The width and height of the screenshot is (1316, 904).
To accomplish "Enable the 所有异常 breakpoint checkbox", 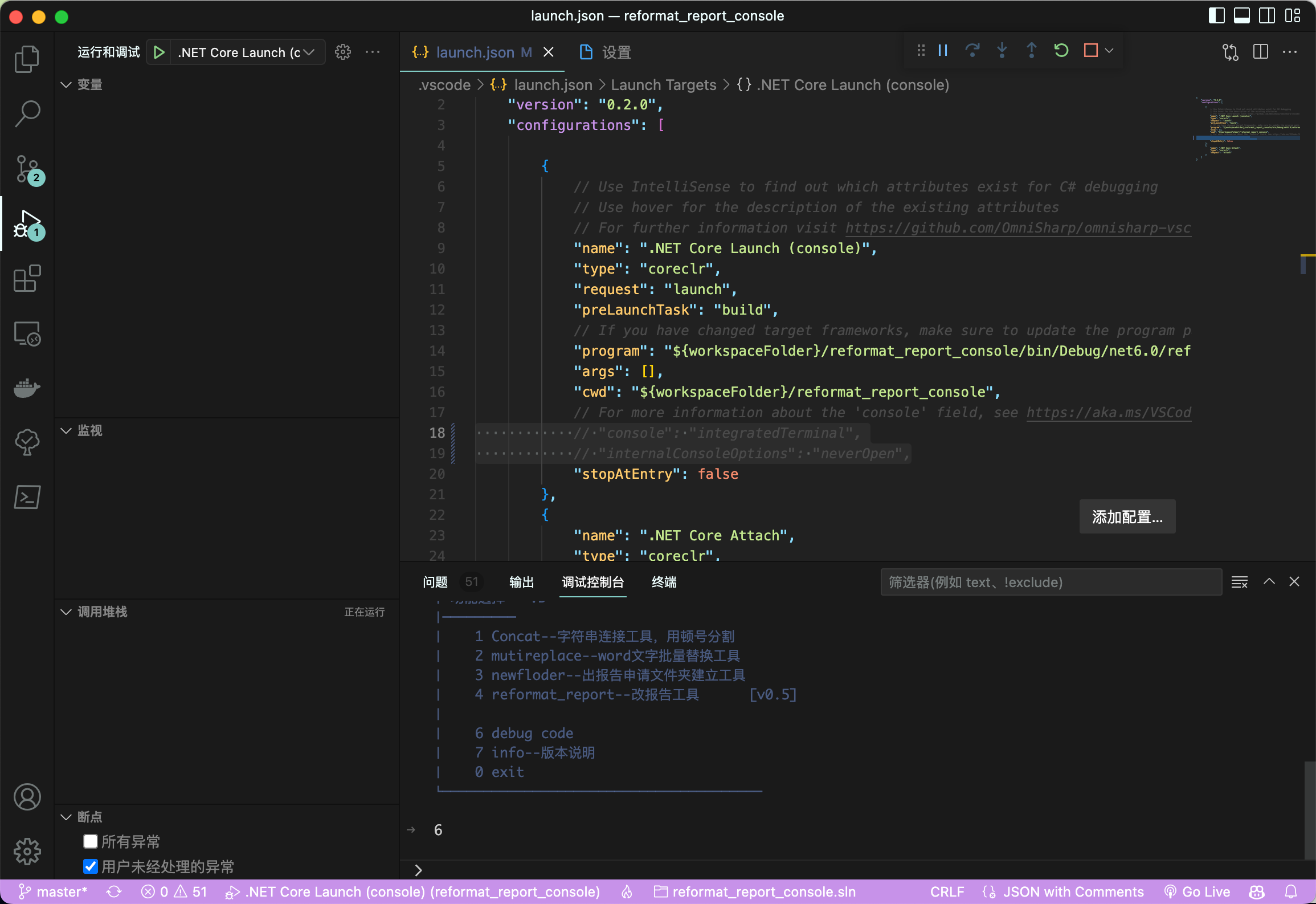I will 90,841.
